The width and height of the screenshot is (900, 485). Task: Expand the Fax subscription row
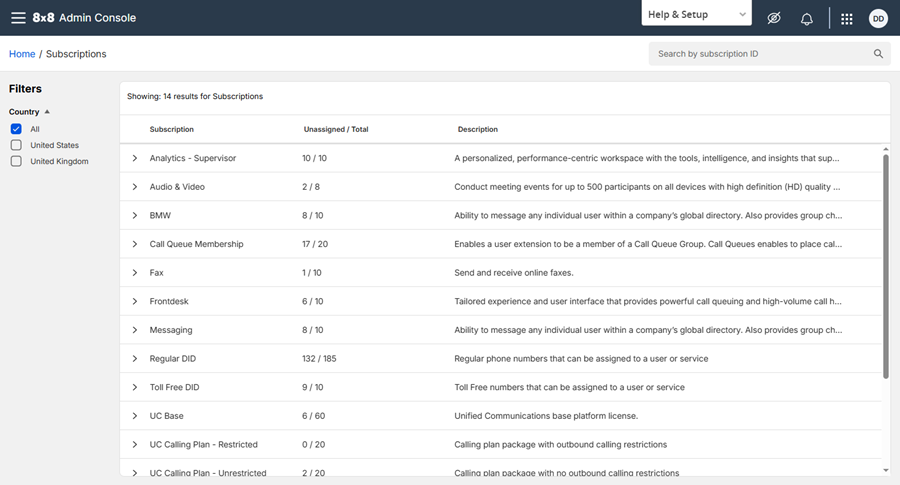click(135, 273)
